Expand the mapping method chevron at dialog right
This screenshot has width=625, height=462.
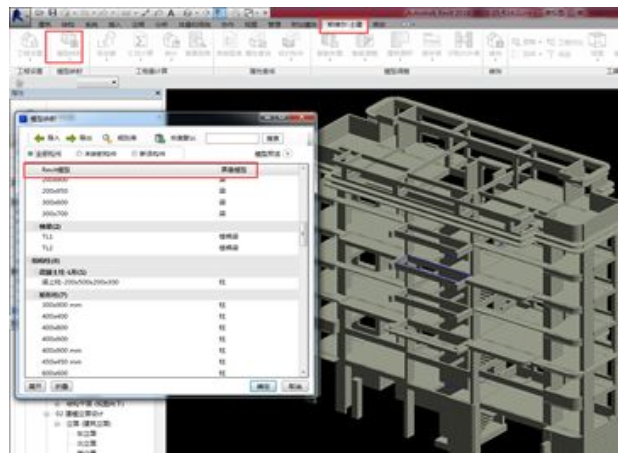[x=288, y=153]
